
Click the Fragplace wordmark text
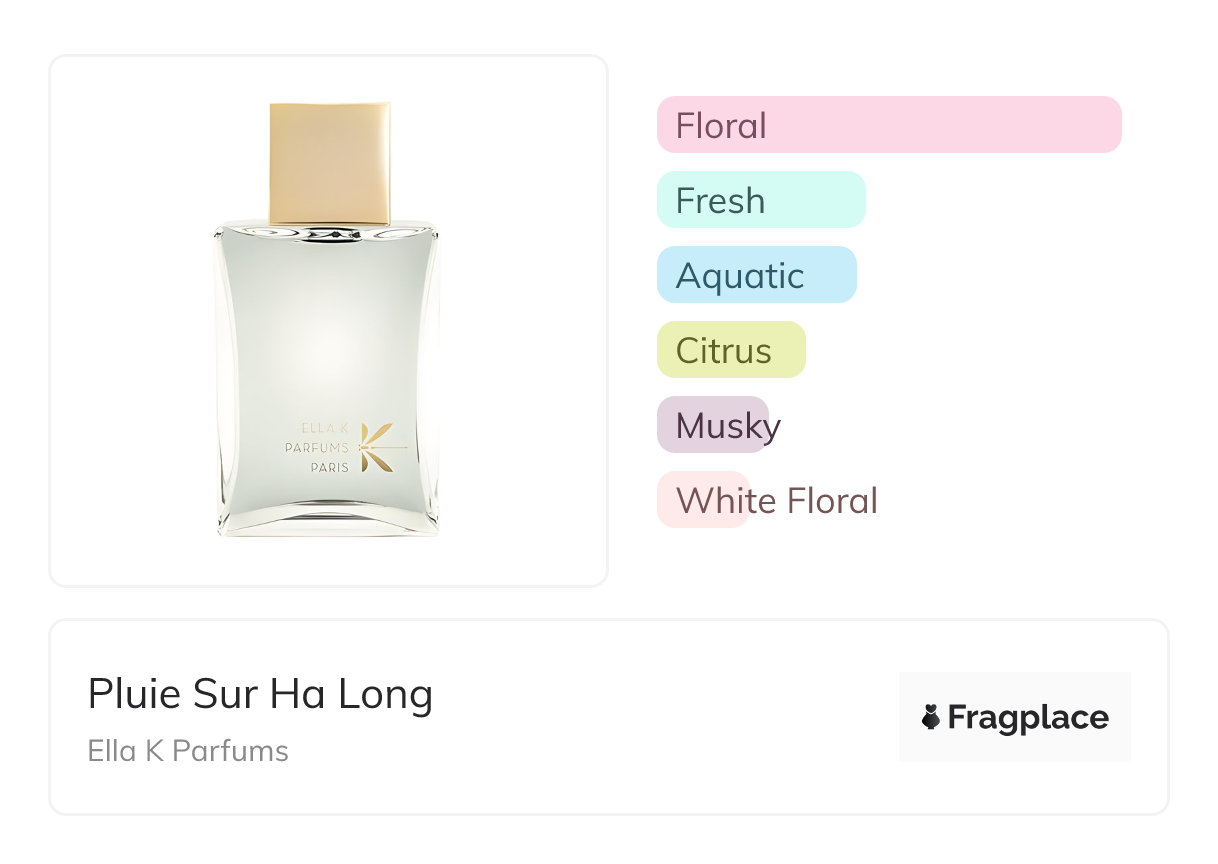click(x=1028, y=717)
